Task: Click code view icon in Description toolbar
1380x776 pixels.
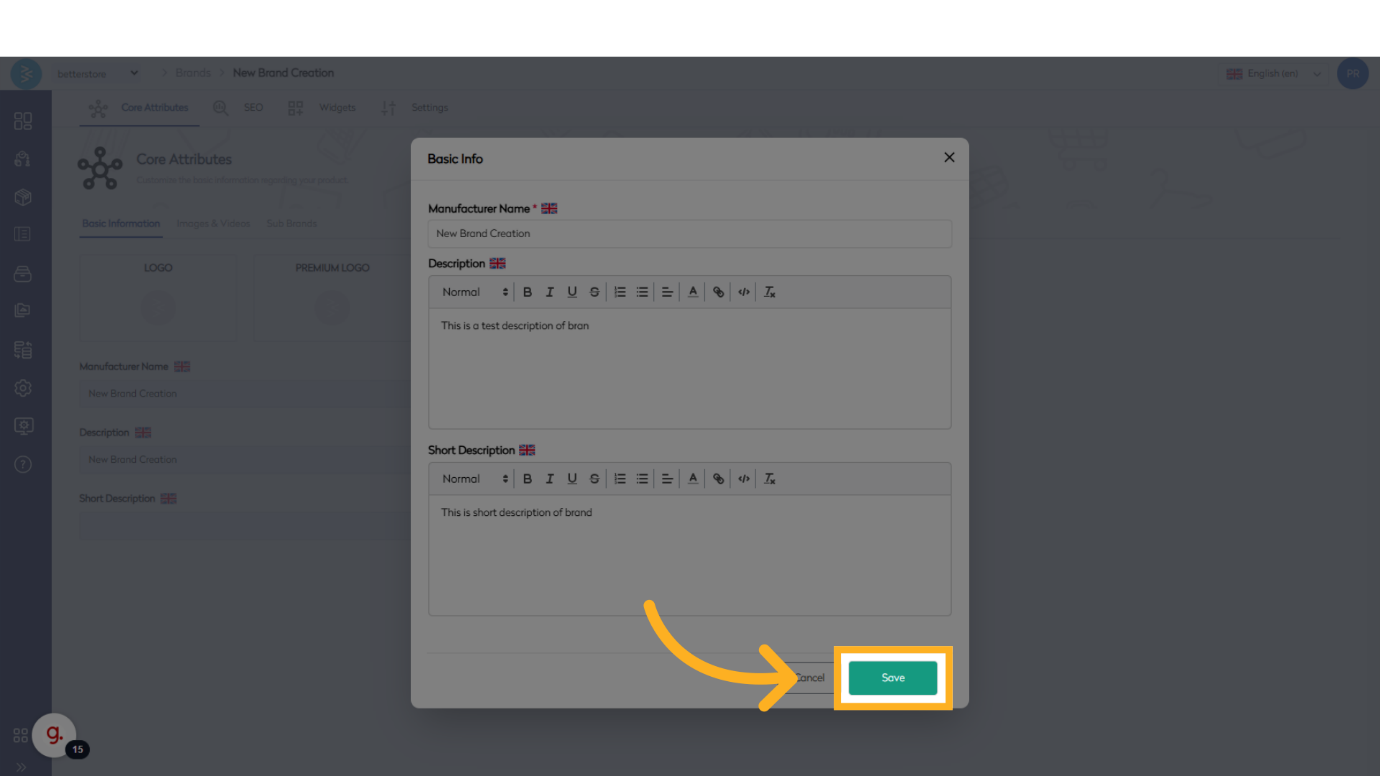Action: point(744,292)
